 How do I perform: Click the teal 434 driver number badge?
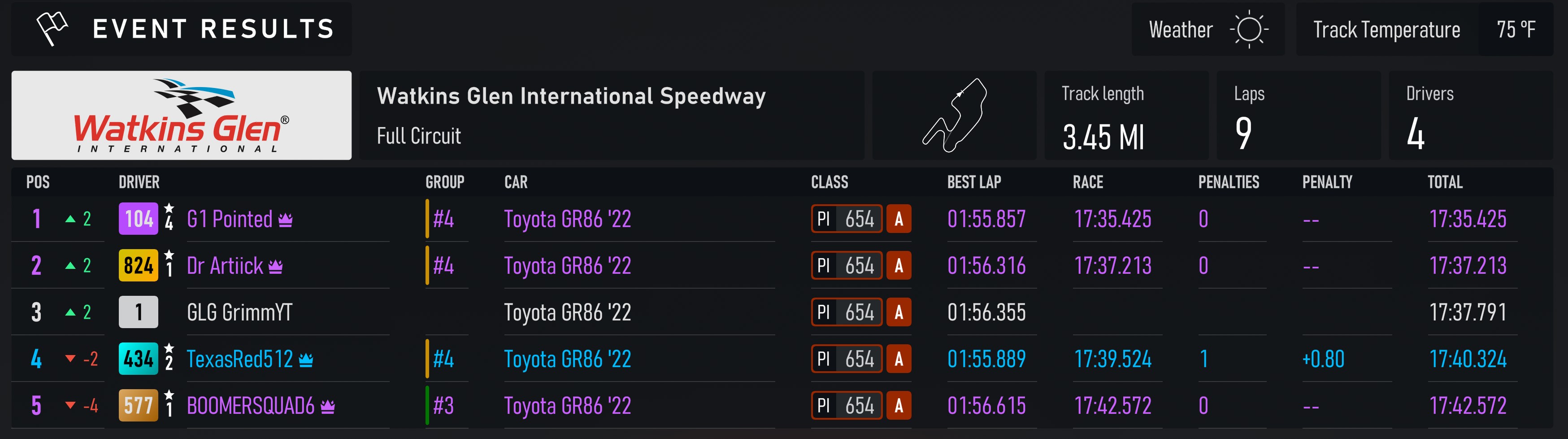tap(138, 359)
